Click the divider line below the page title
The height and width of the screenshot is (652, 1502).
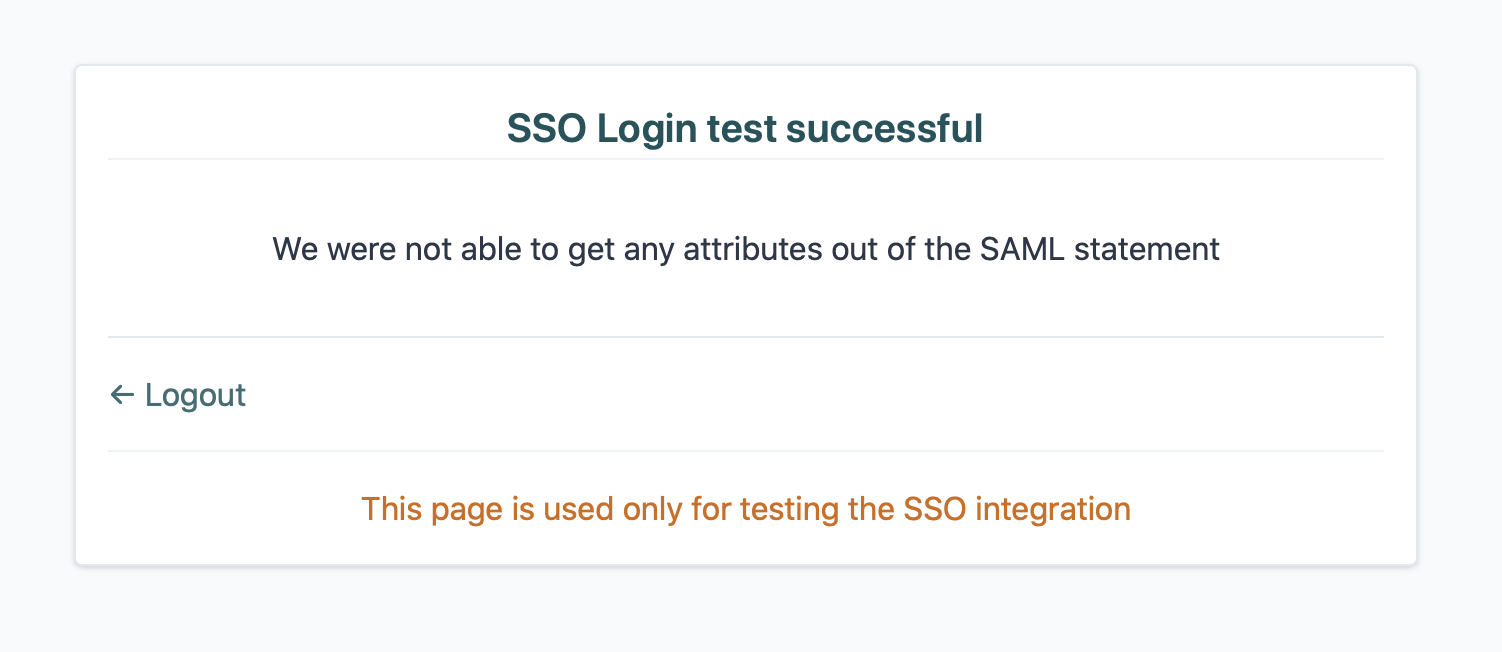[744, 158]
